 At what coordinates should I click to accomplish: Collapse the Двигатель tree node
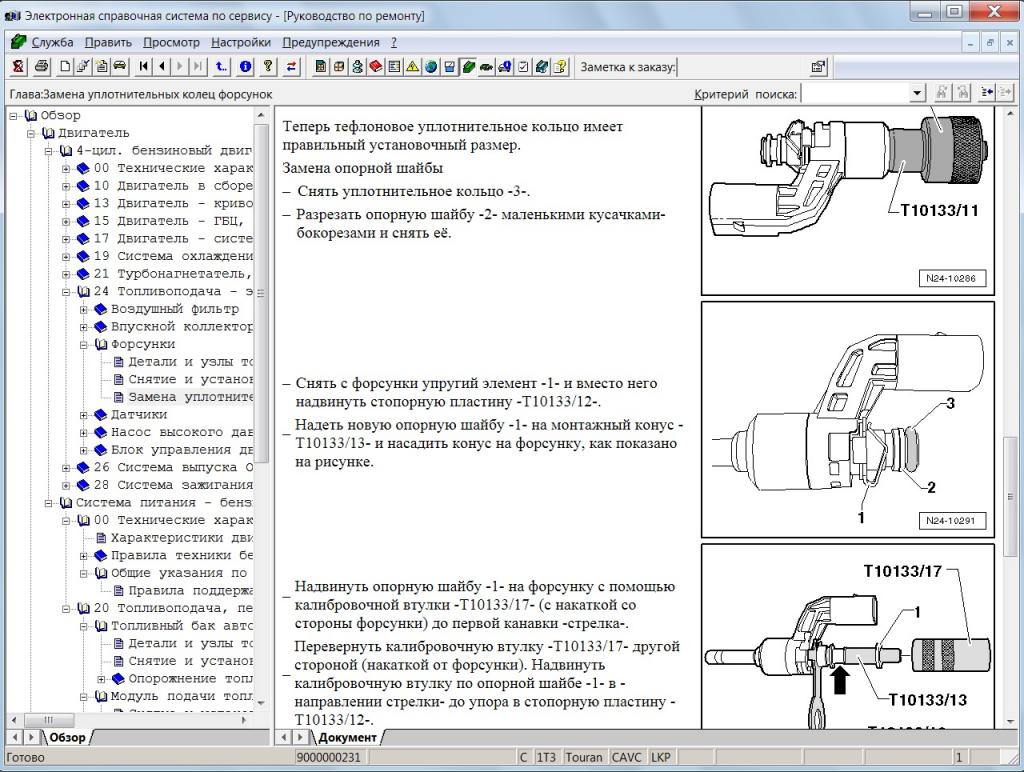(31, 133)
